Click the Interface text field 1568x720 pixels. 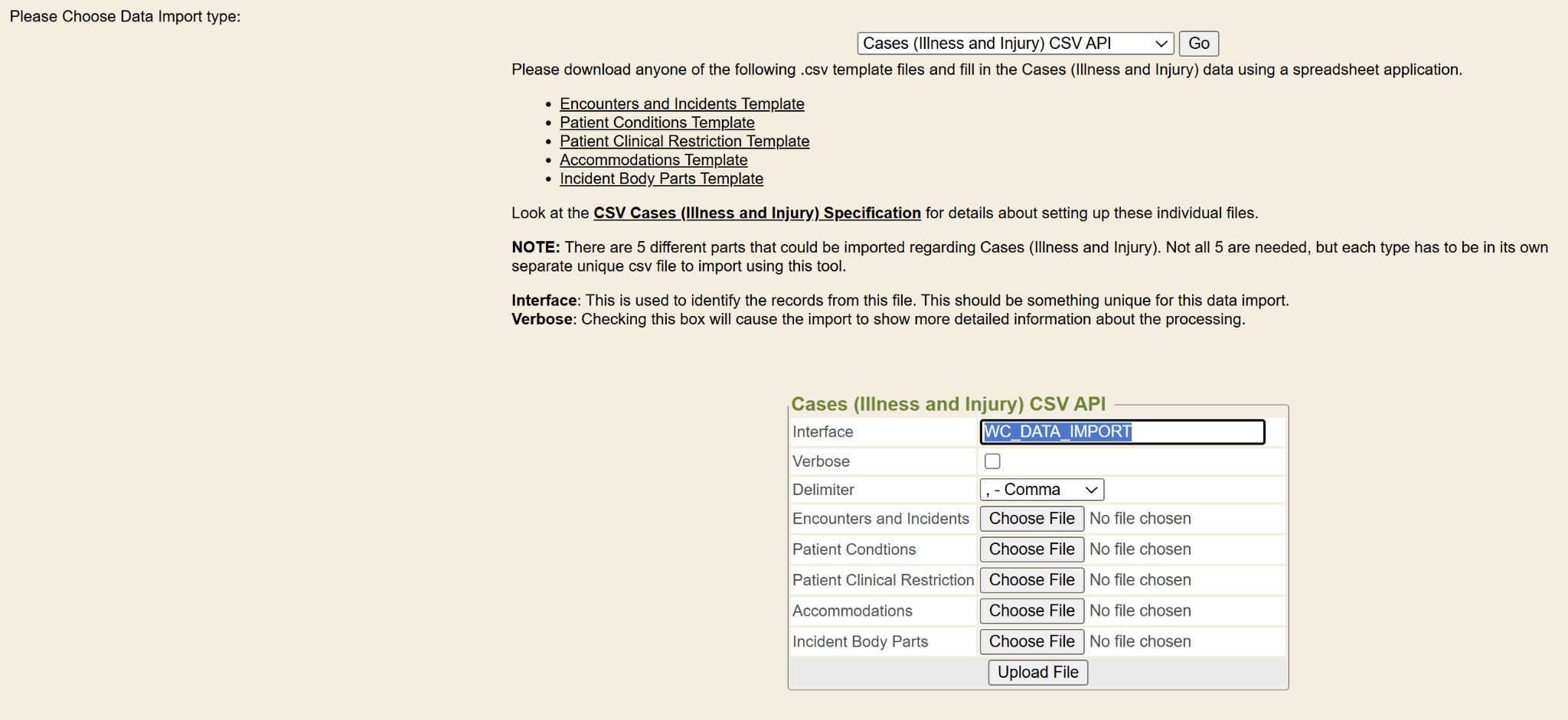pyautogui.click(x=1122, y=432)
